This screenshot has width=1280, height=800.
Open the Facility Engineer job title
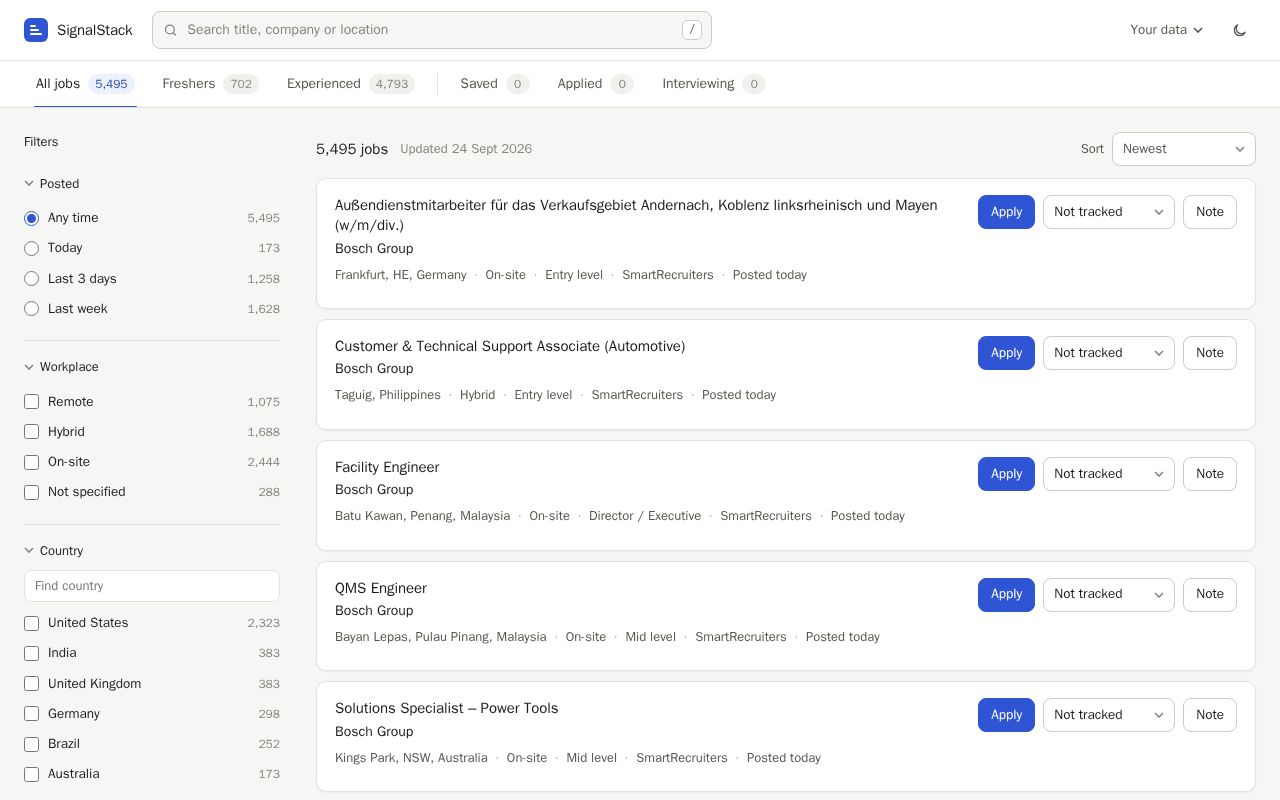point(387,467)
